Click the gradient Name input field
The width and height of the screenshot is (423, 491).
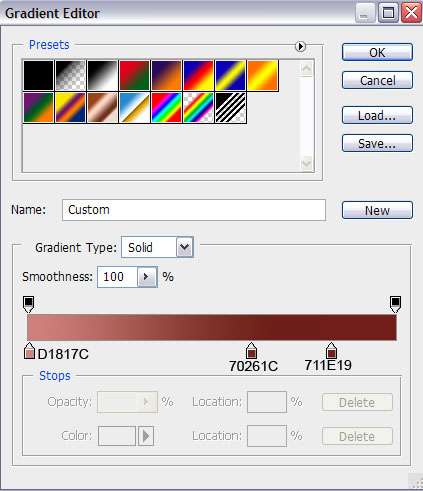pos(194,210)
